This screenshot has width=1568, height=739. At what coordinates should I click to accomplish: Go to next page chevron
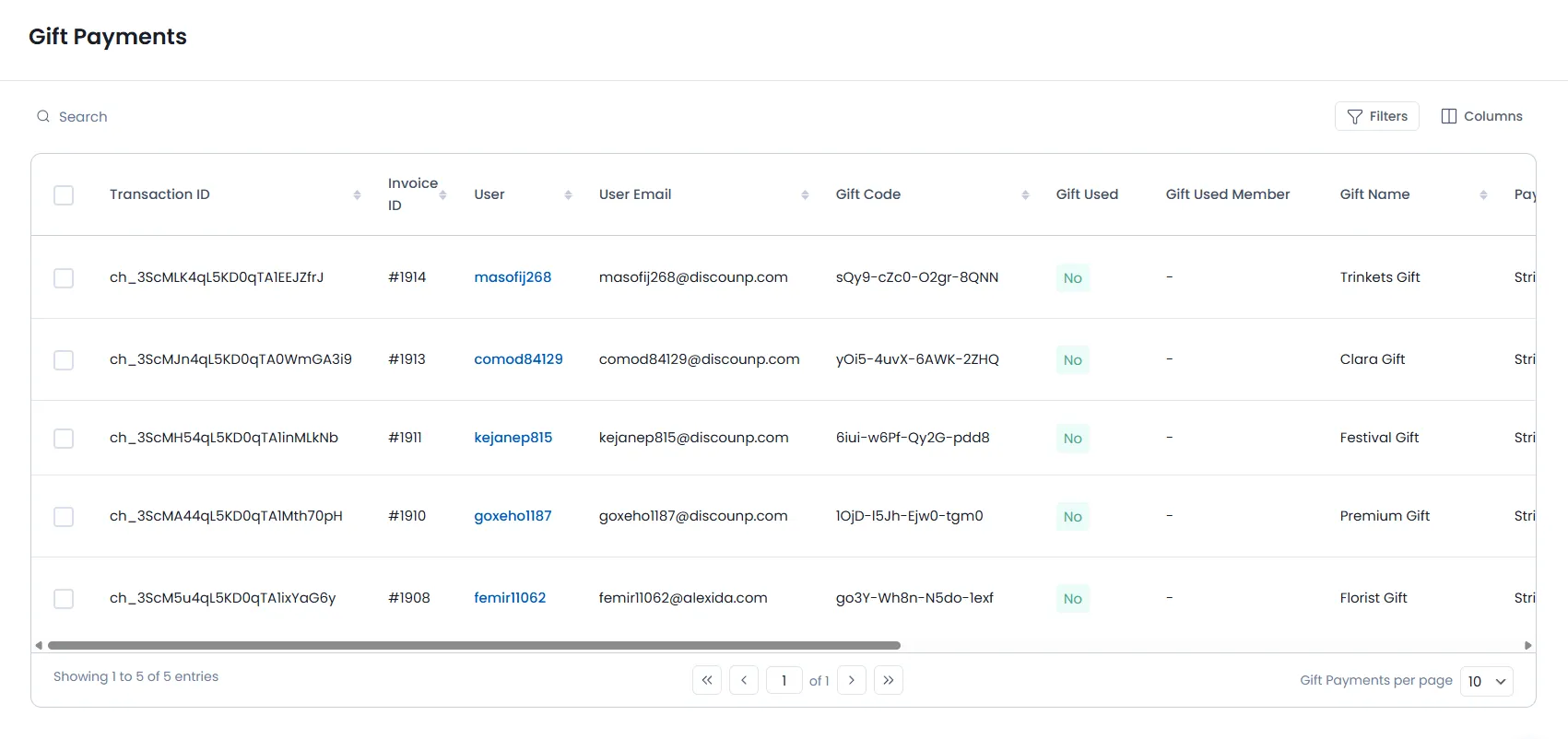tap(851, 680)
